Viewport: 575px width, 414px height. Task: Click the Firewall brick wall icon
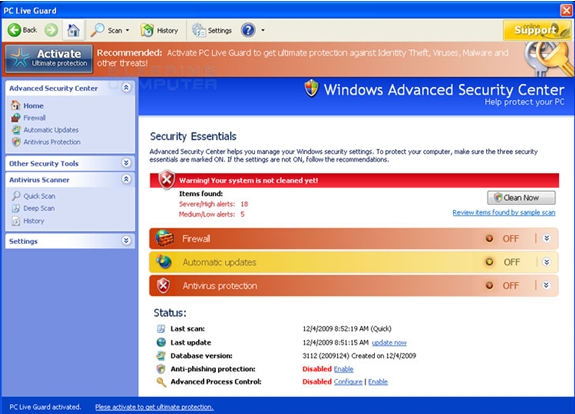pos(165,238)
